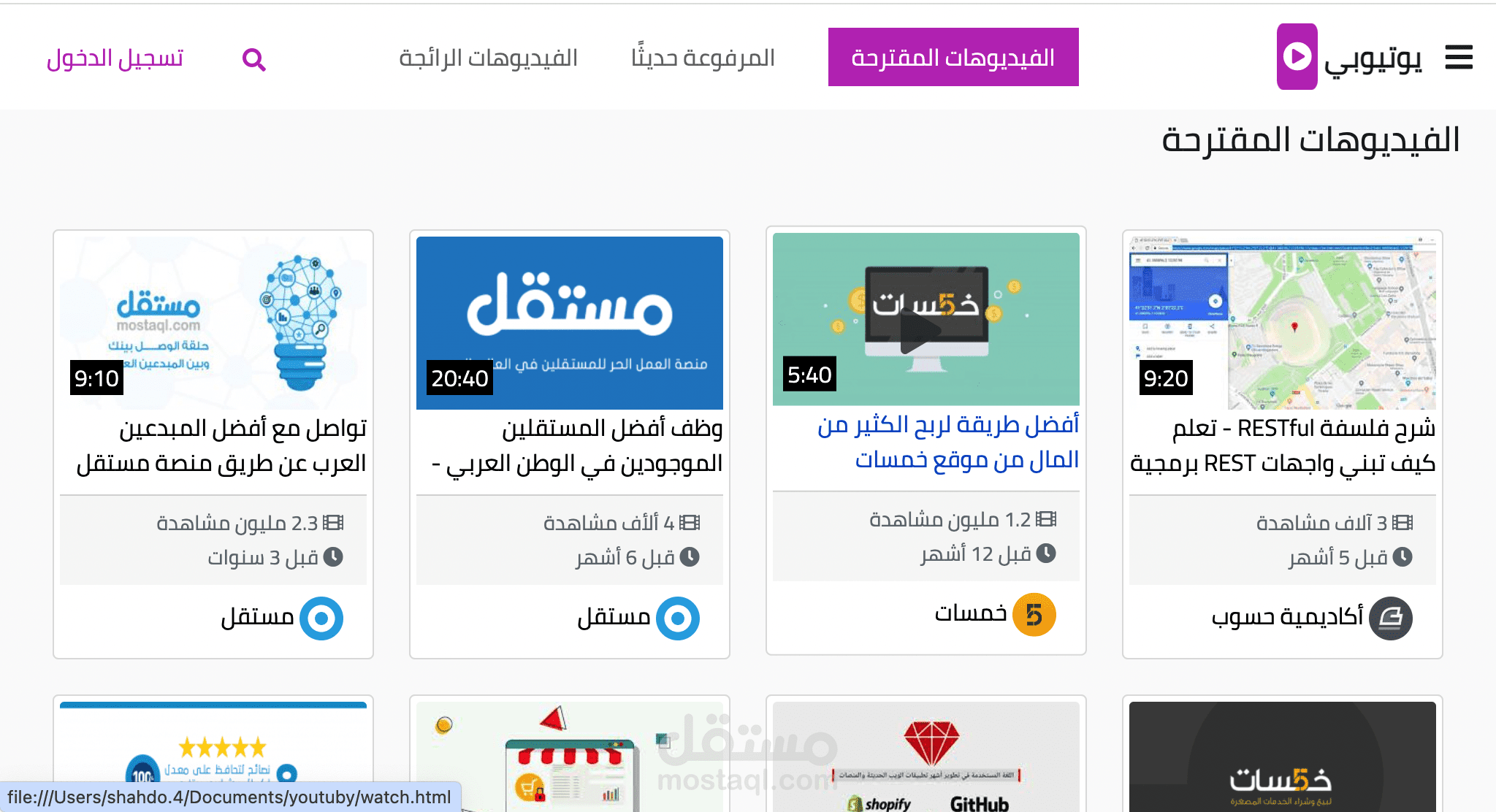This screenshot has width=1496, height=812.
Task: Click film icon beside 4 ألاف مشاهدة
Action: pyautogui.click(x=690, y=522)
